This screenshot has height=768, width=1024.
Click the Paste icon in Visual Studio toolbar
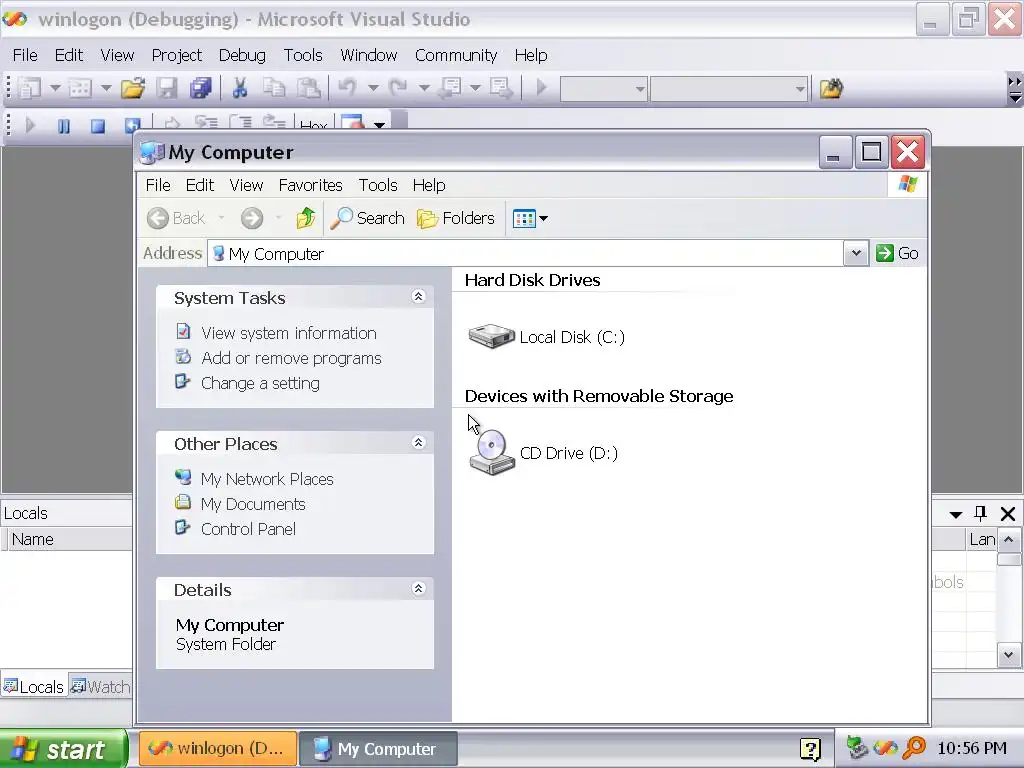308,88
